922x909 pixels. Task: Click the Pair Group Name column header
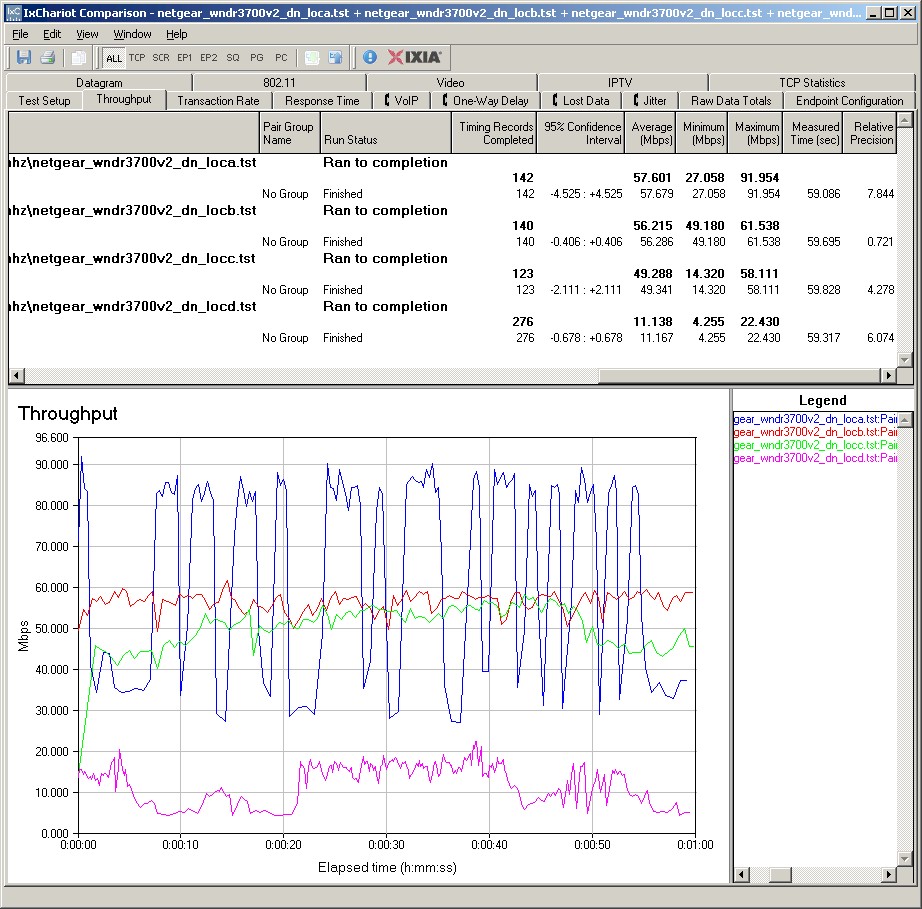pyautogui.click(x=289, y=133)
